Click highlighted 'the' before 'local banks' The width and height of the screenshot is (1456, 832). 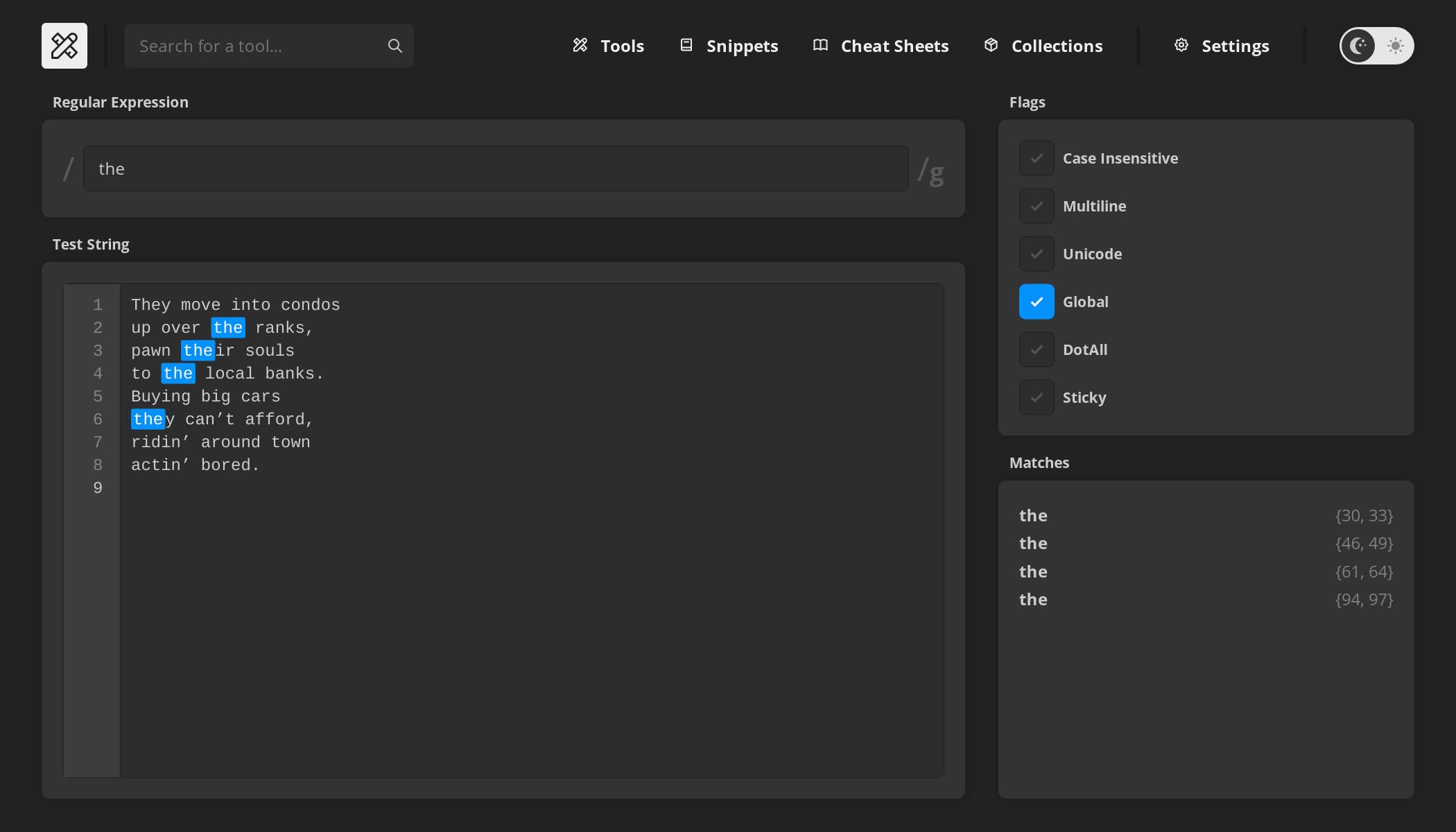(178, 374)
